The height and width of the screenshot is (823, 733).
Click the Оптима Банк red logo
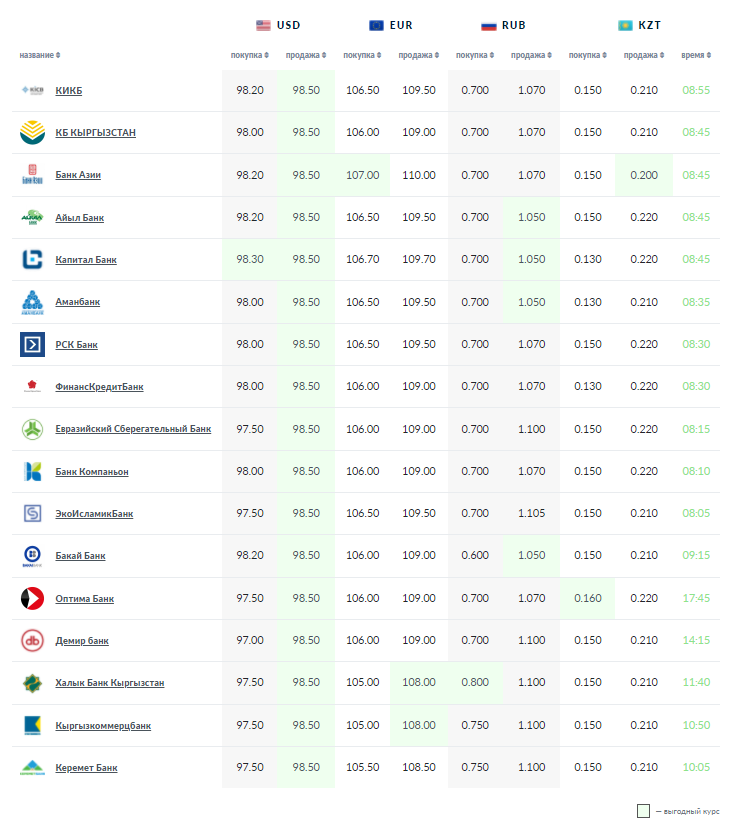coord(32,599)
